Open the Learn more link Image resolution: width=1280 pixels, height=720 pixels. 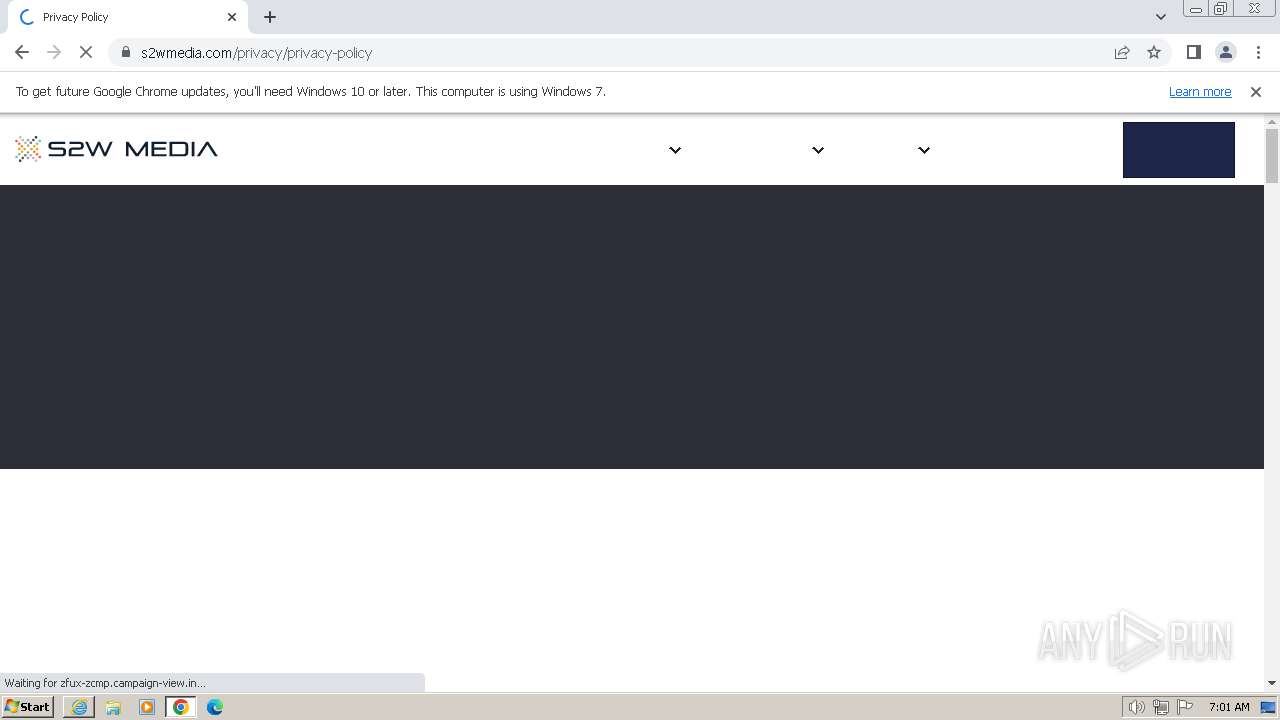[x=1200, y=92]
